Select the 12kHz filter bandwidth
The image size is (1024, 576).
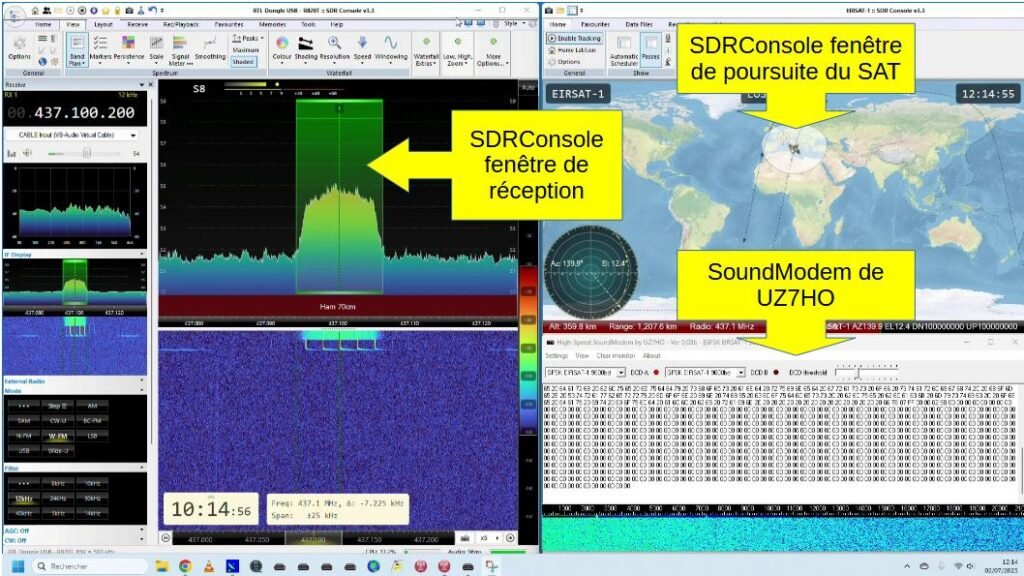pos(24,498)
